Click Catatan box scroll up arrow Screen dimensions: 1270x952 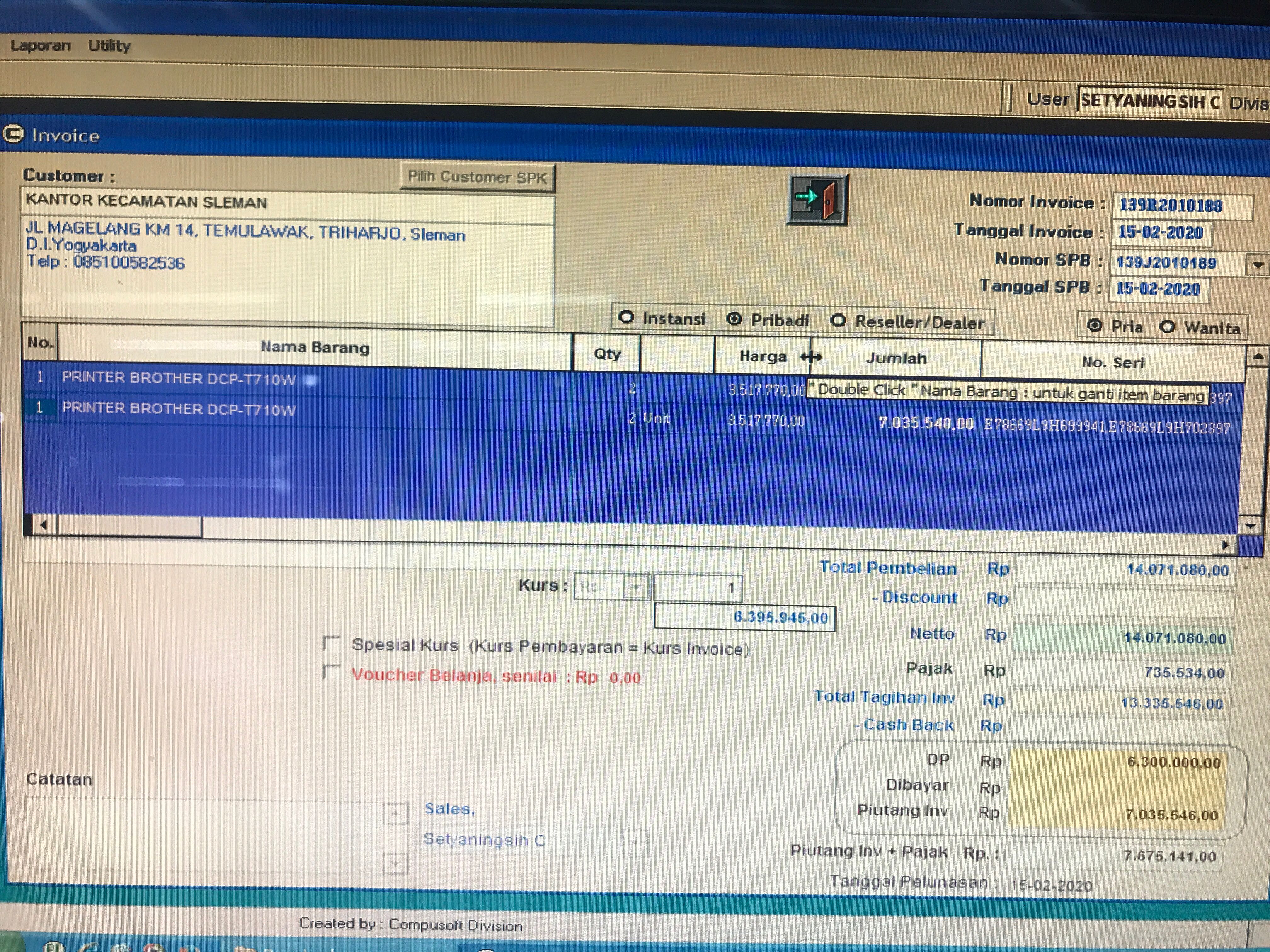tap(395, 814)
